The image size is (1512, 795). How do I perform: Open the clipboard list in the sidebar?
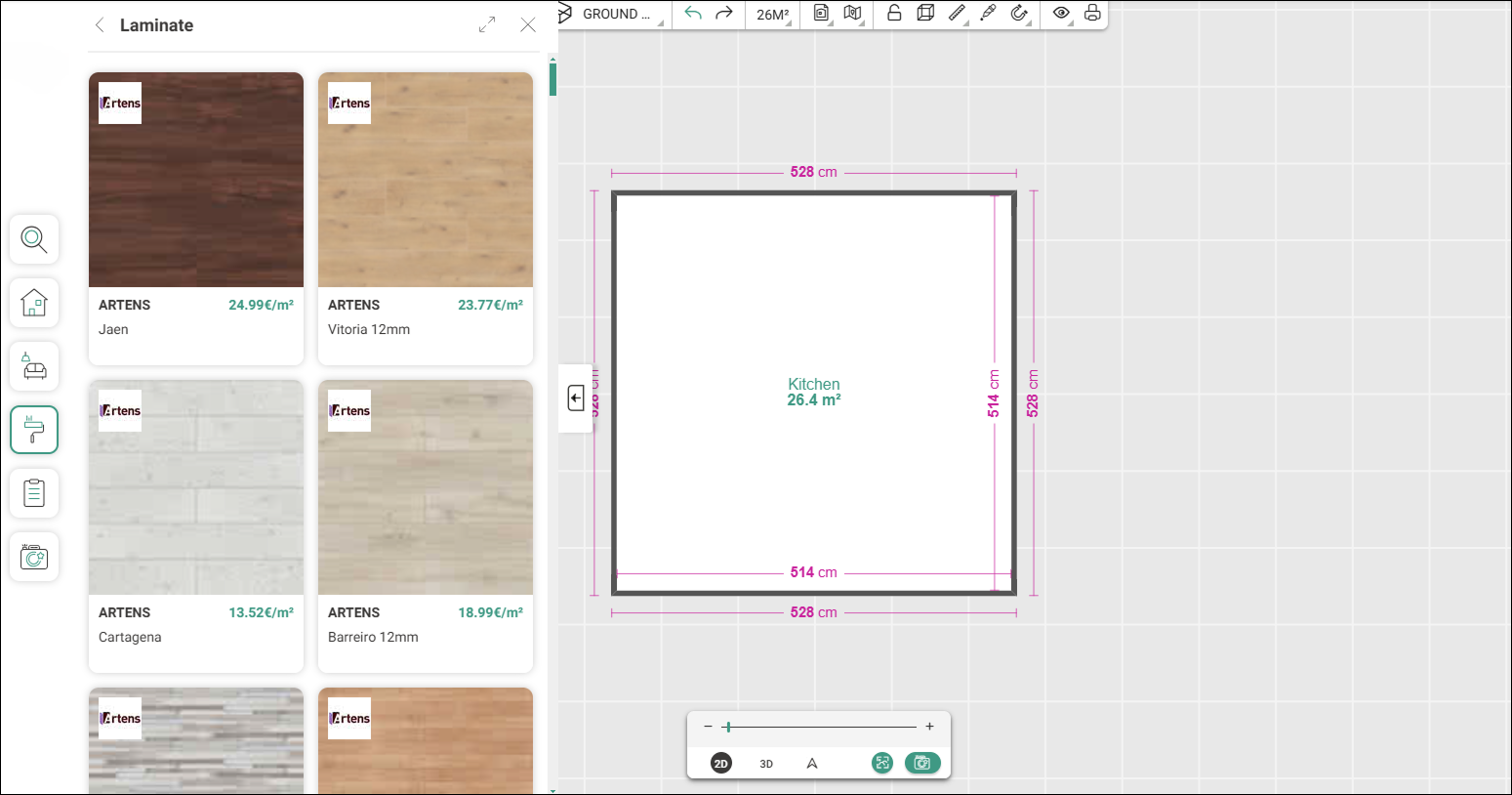34,493
